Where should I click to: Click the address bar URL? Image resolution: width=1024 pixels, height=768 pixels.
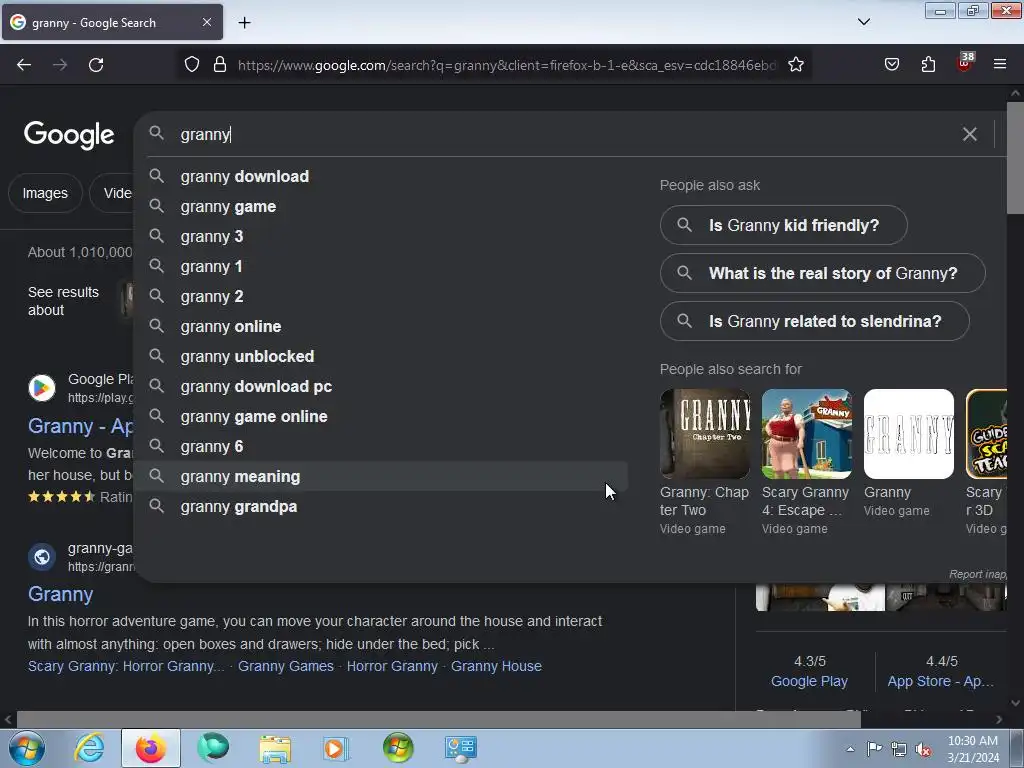[507, 65]
